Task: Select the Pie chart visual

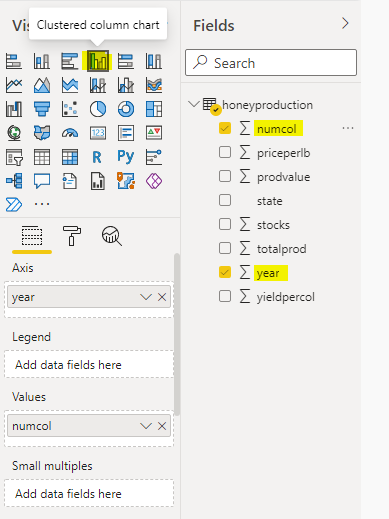Action: coord(98,109)
